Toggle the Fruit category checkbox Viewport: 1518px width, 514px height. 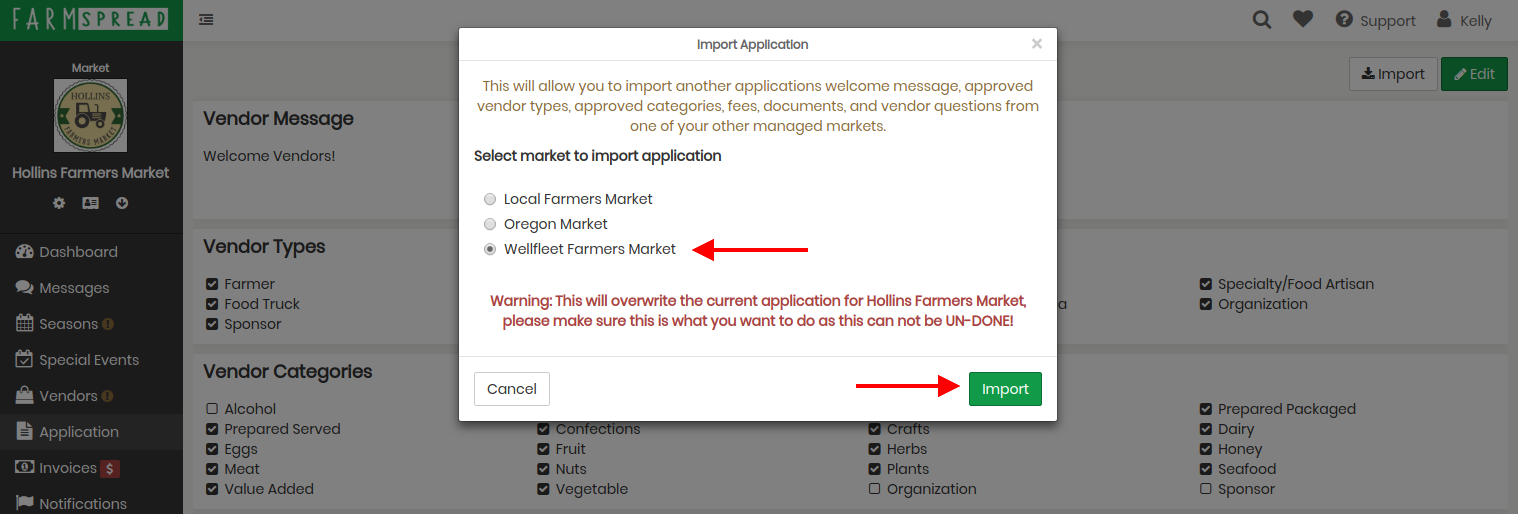[x=543, y=449]
